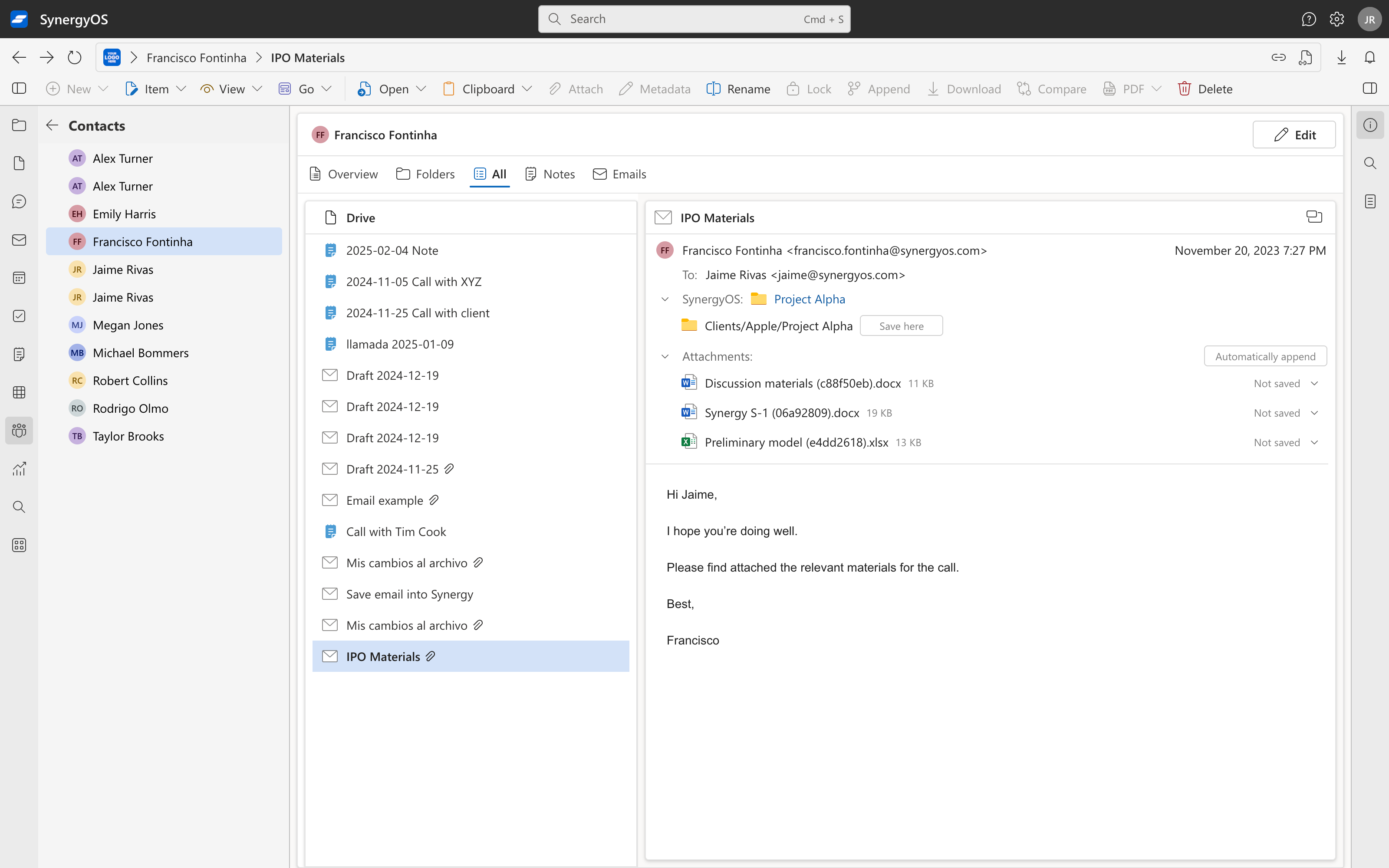Viewport: 1389px width, 868px height.
Task: Open the Project Alpha folder link
Action: [x=809, y=299]
